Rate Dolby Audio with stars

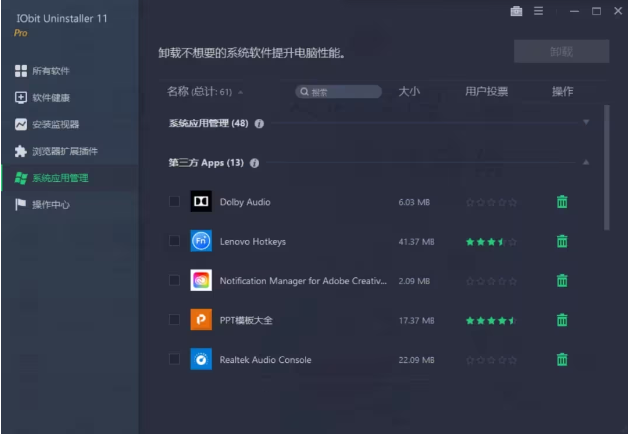tap(491, 202)
